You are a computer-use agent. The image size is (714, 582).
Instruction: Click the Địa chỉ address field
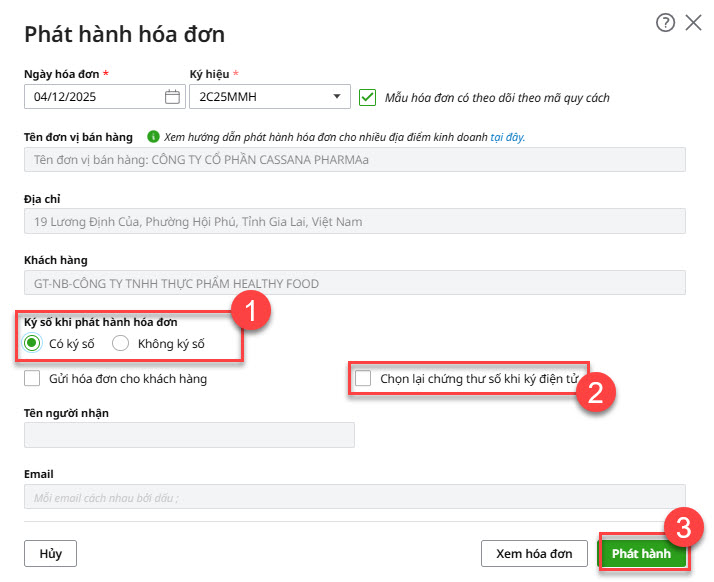(x=354, y=222)
